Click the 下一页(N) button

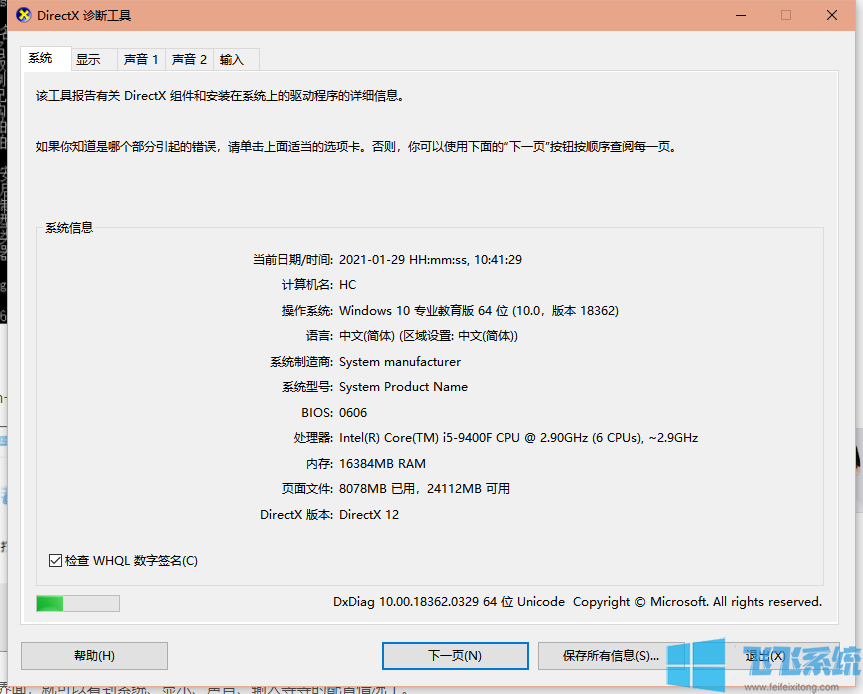[455, 656]
